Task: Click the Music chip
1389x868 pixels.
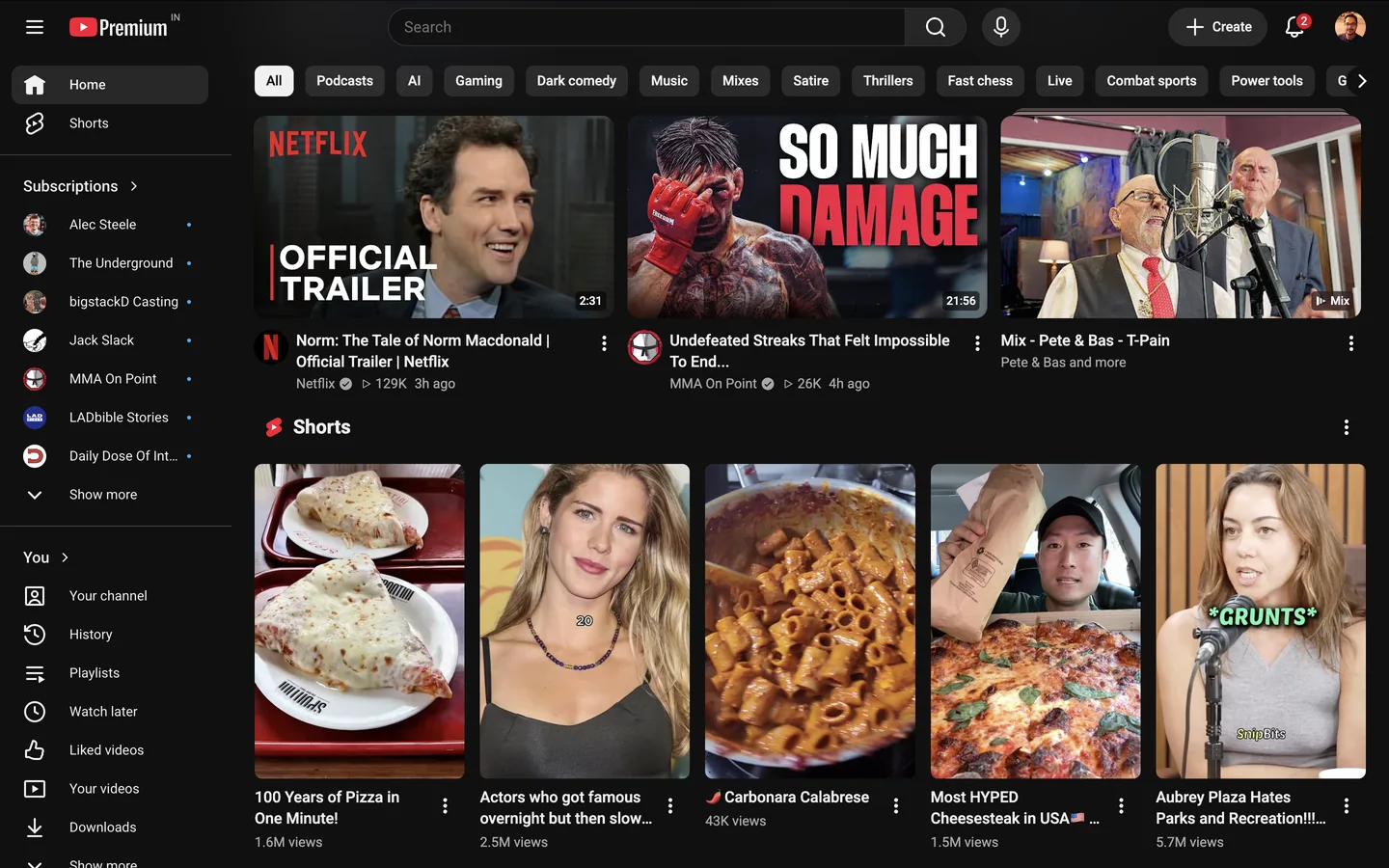Action: coord(669,81)
